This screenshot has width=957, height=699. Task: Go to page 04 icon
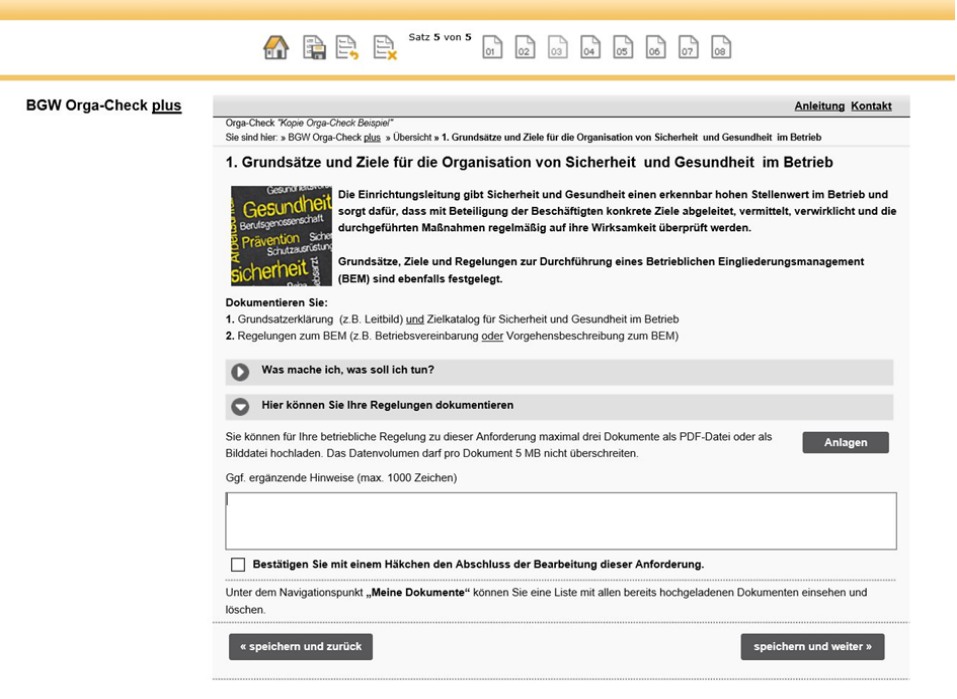590,48
